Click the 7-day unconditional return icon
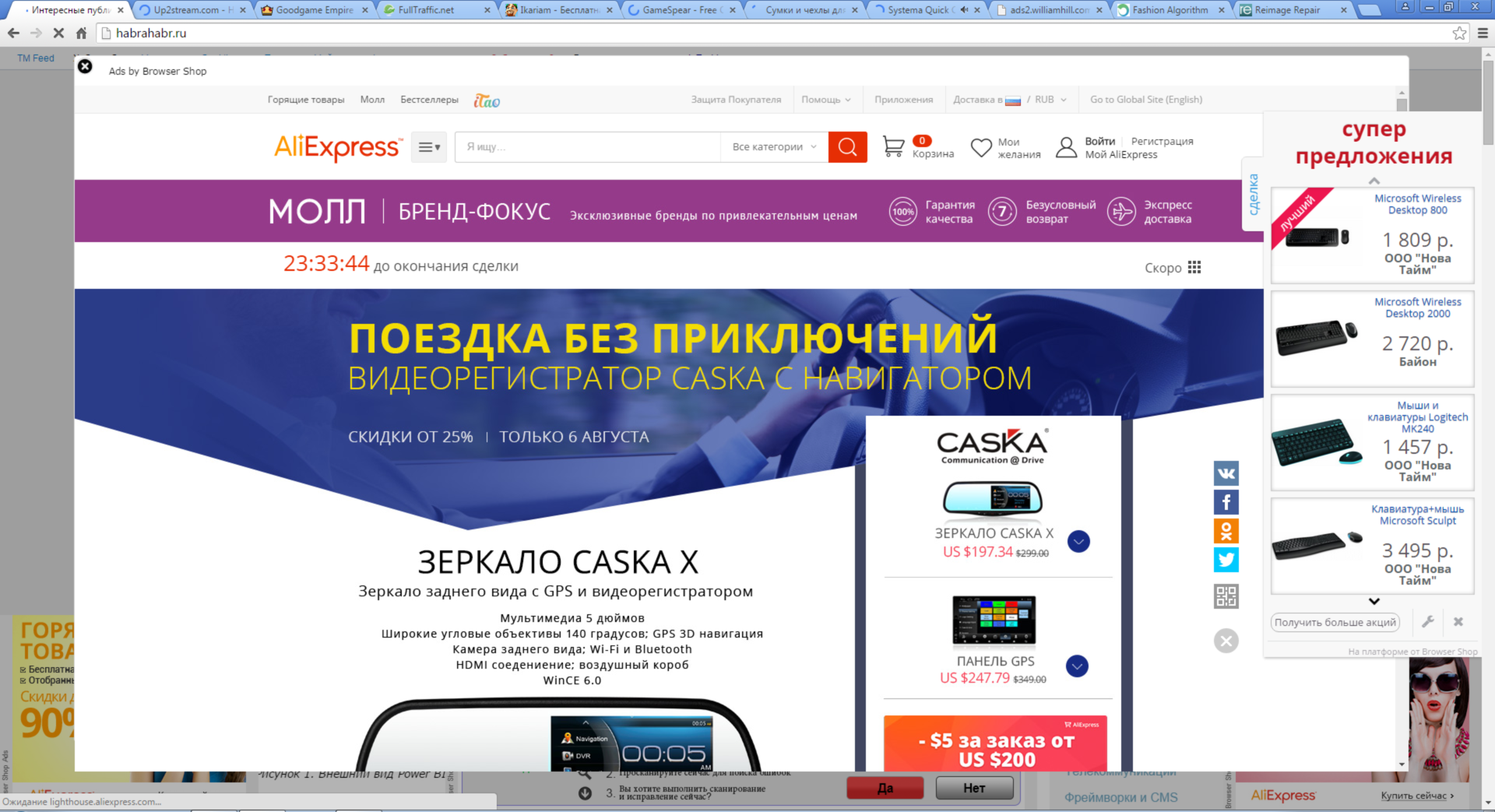This screenshot has width=1495, height=812. (1003, 211)
